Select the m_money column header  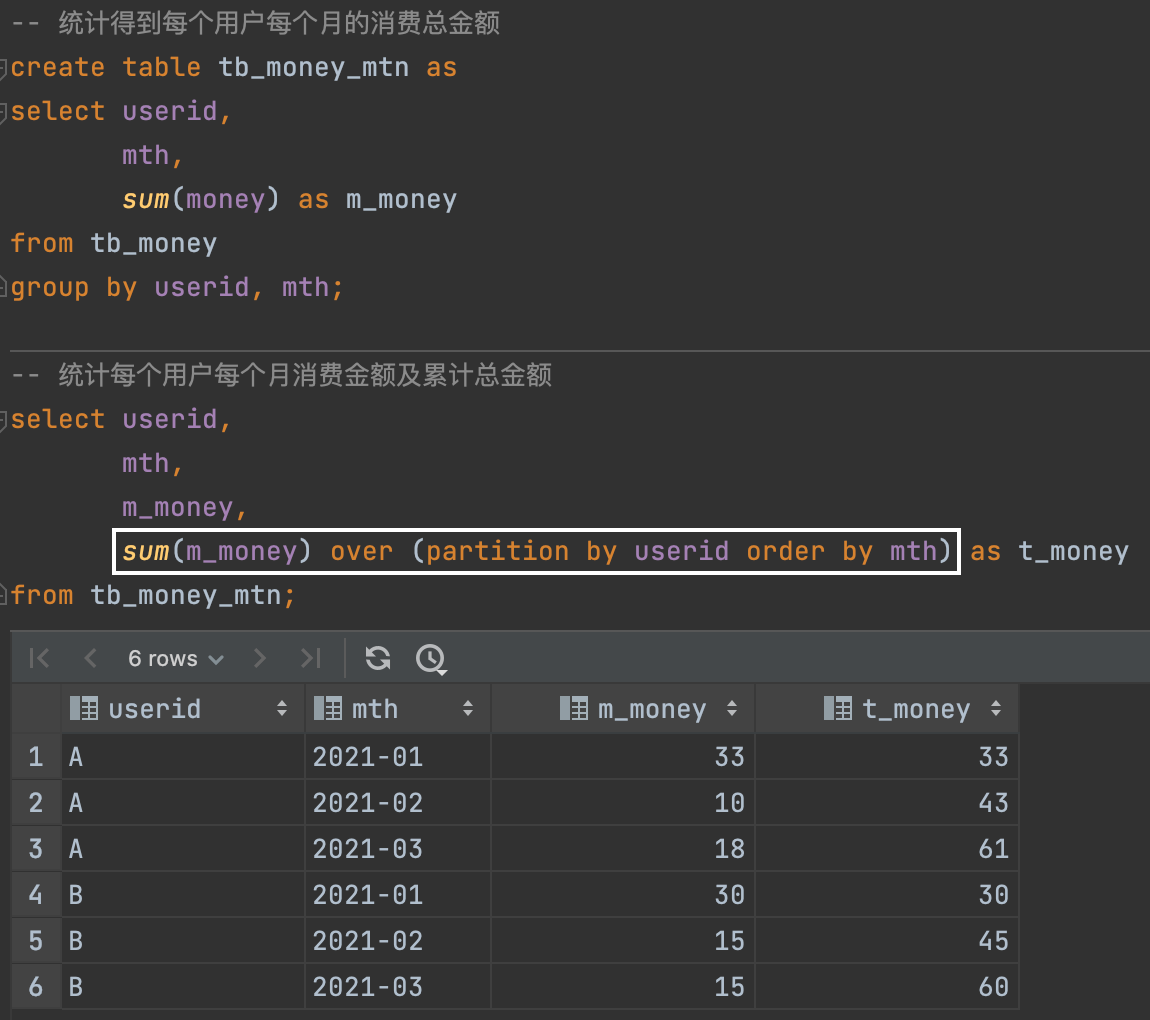(x=651, y=709)
